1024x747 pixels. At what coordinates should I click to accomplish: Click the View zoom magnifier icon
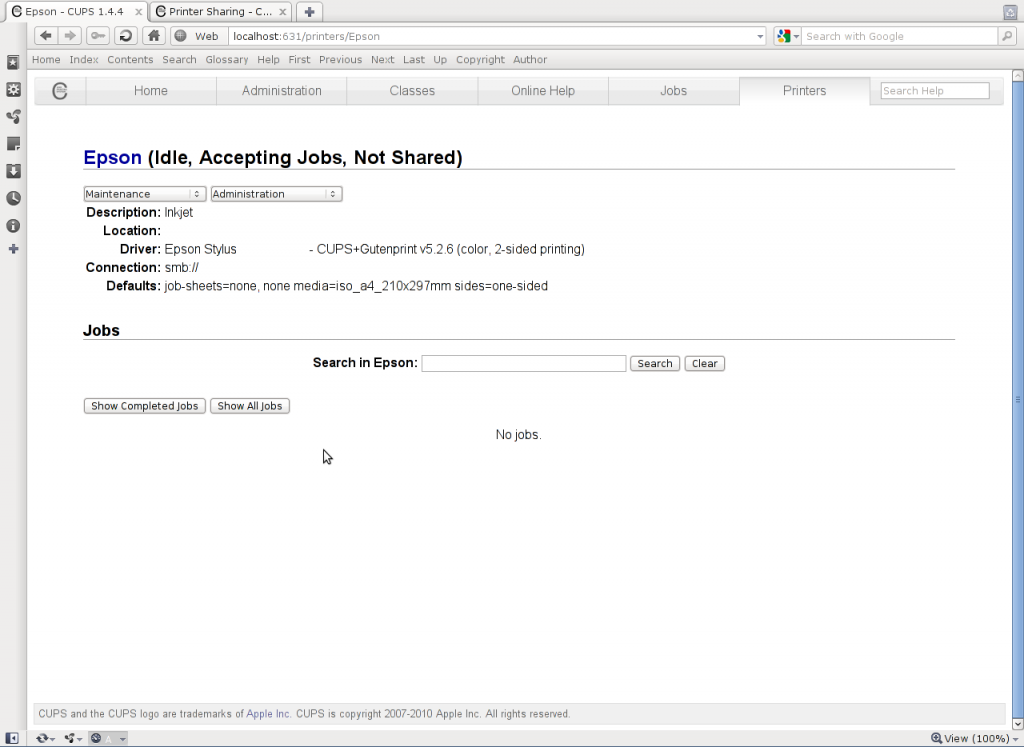click(x=936, y=738)
